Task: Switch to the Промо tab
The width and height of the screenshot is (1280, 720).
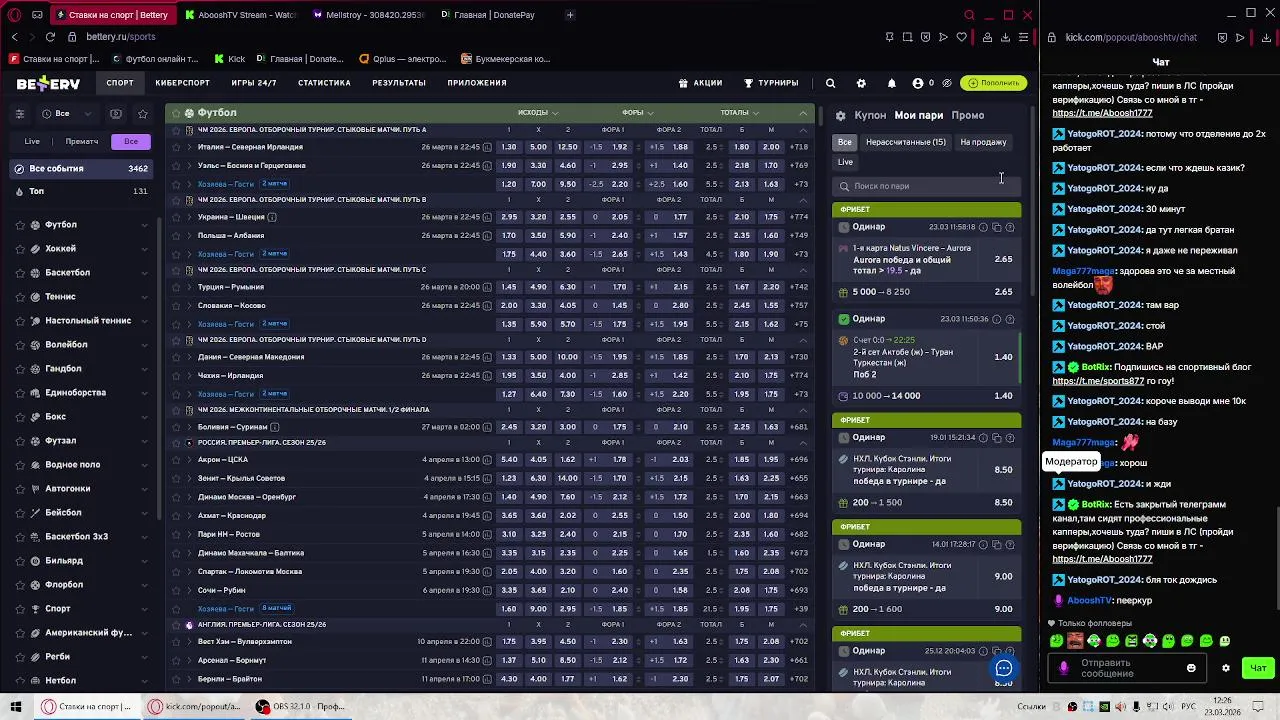Action: pos(968,115)
